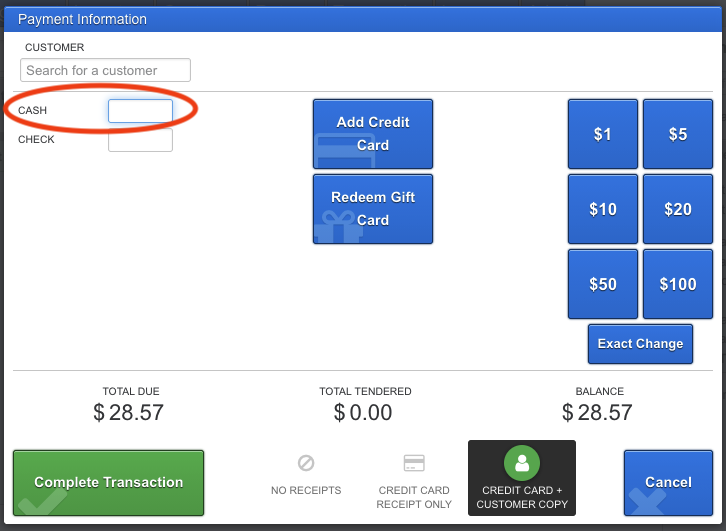Click inside the Check amount field
Screen dimensions: 726x531
[x=140, y=140]
